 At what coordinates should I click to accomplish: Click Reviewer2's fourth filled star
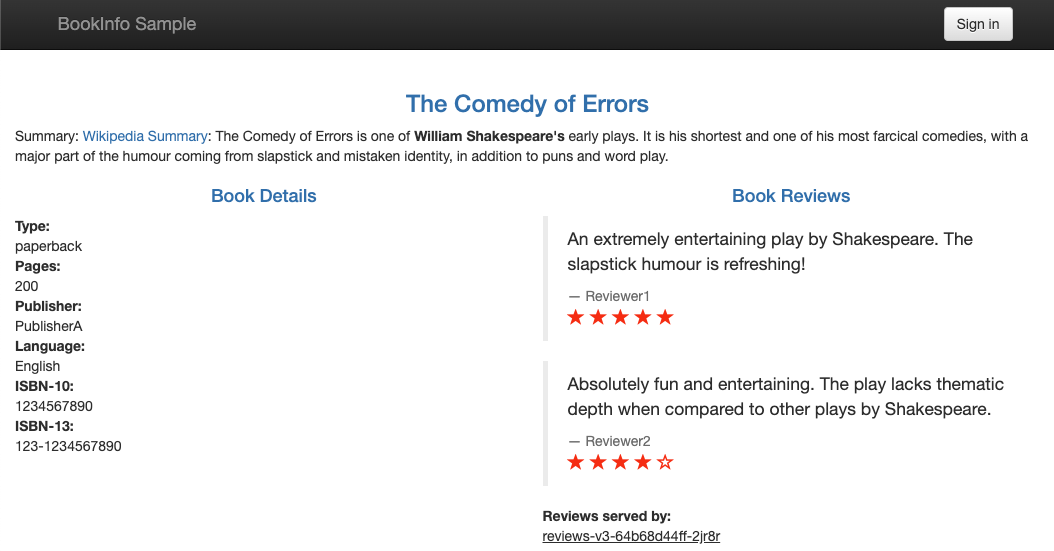643,462
